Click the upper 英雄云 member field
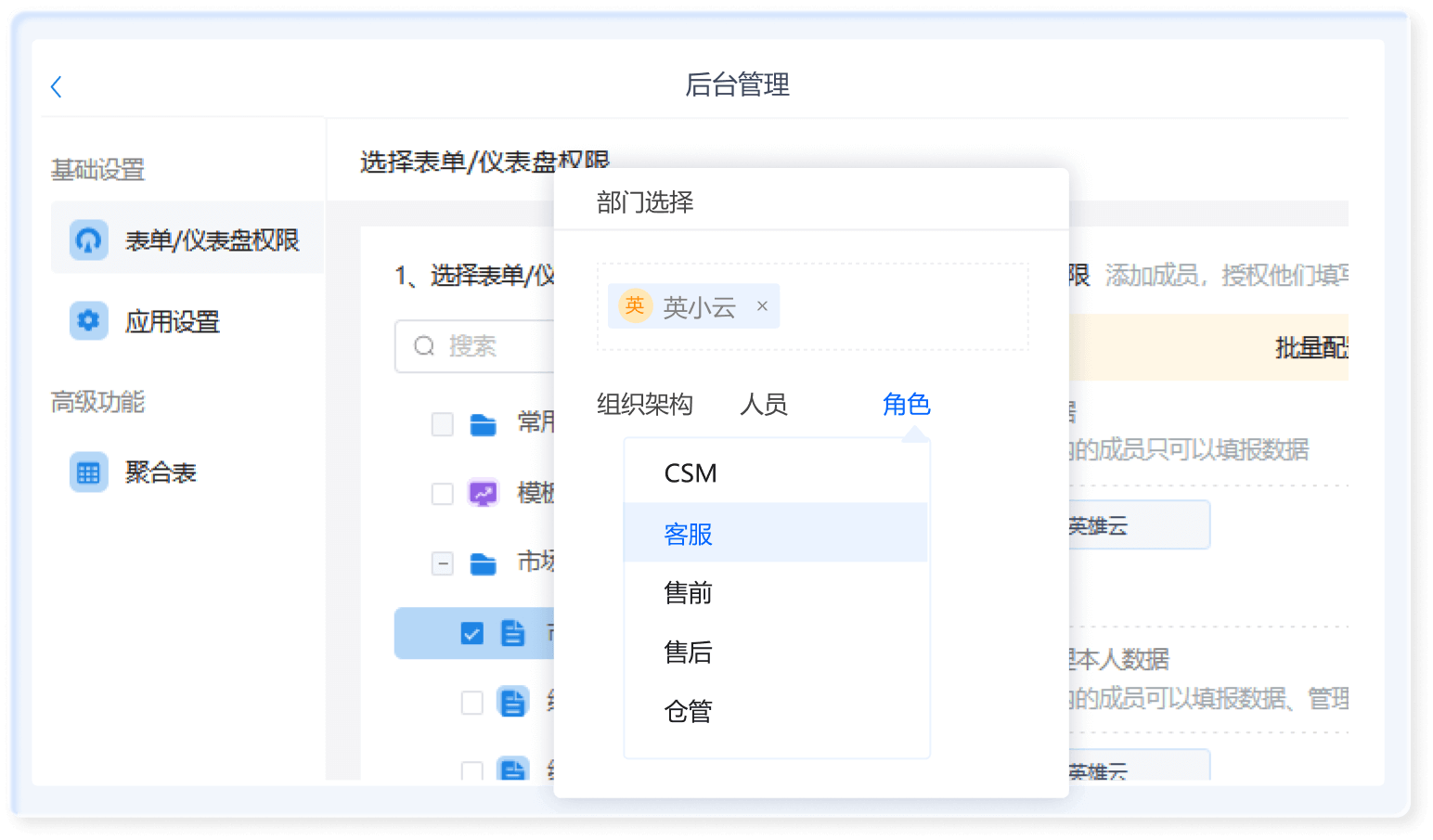This screenshot has width=1433, height=840. point(1140,525)
